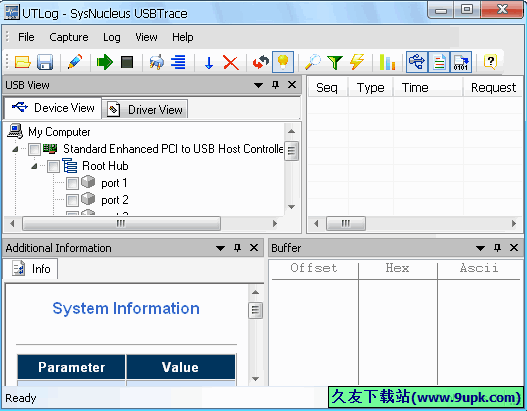
Task: Open the Capture menu
Action: pyautogui.click(x=69, y=37)
